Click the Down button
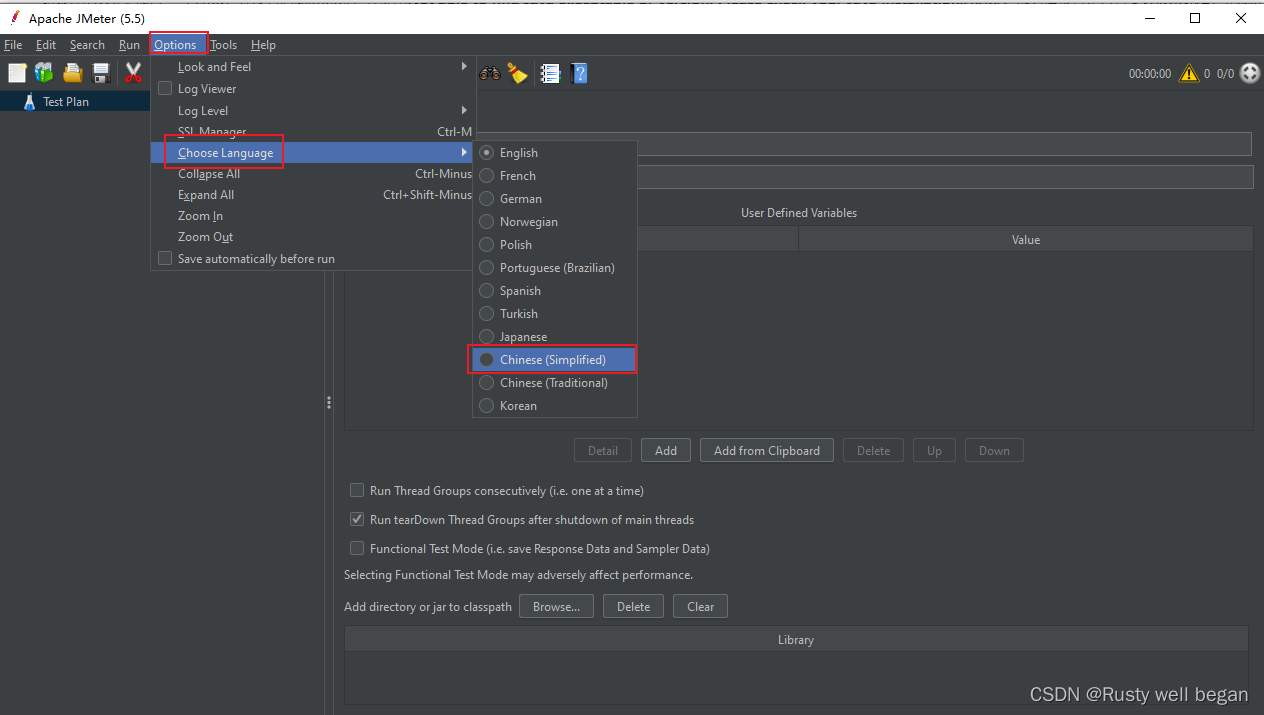The image size is (1264, 715). (994, 451)
